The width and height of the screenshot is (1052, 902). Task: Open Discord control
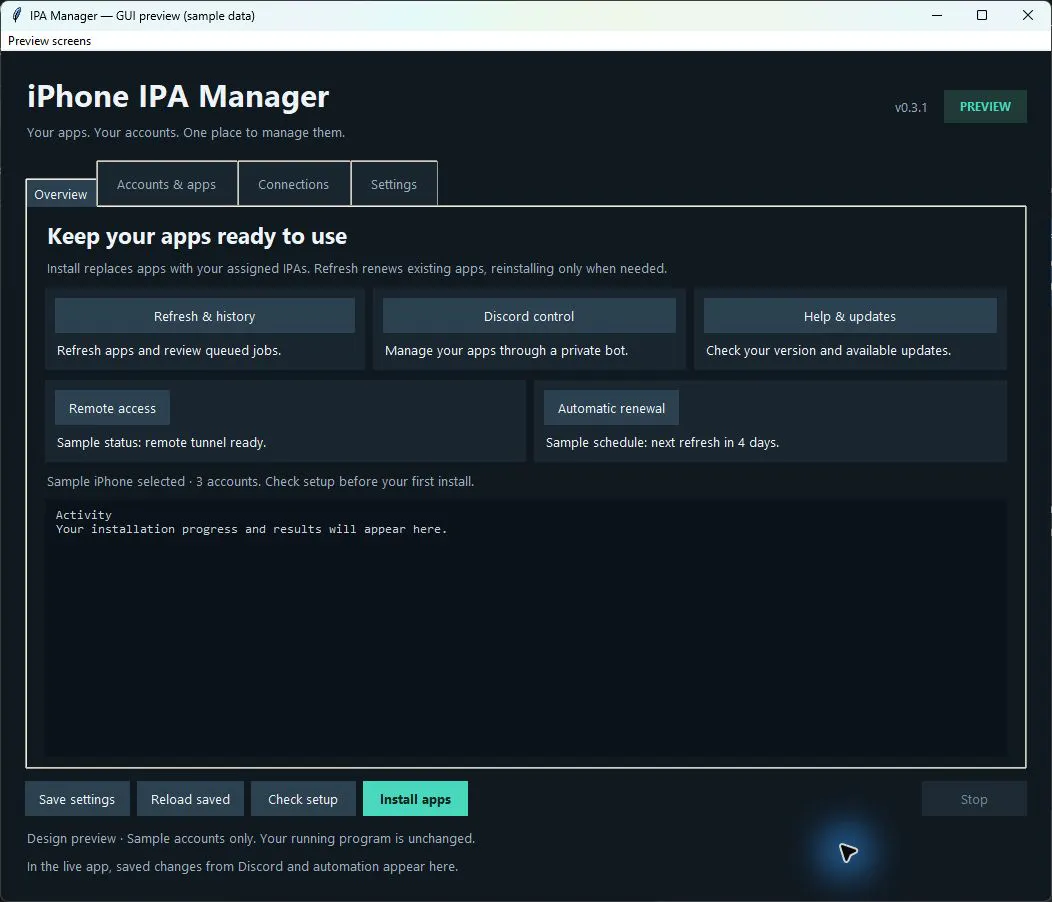[529, 316]
